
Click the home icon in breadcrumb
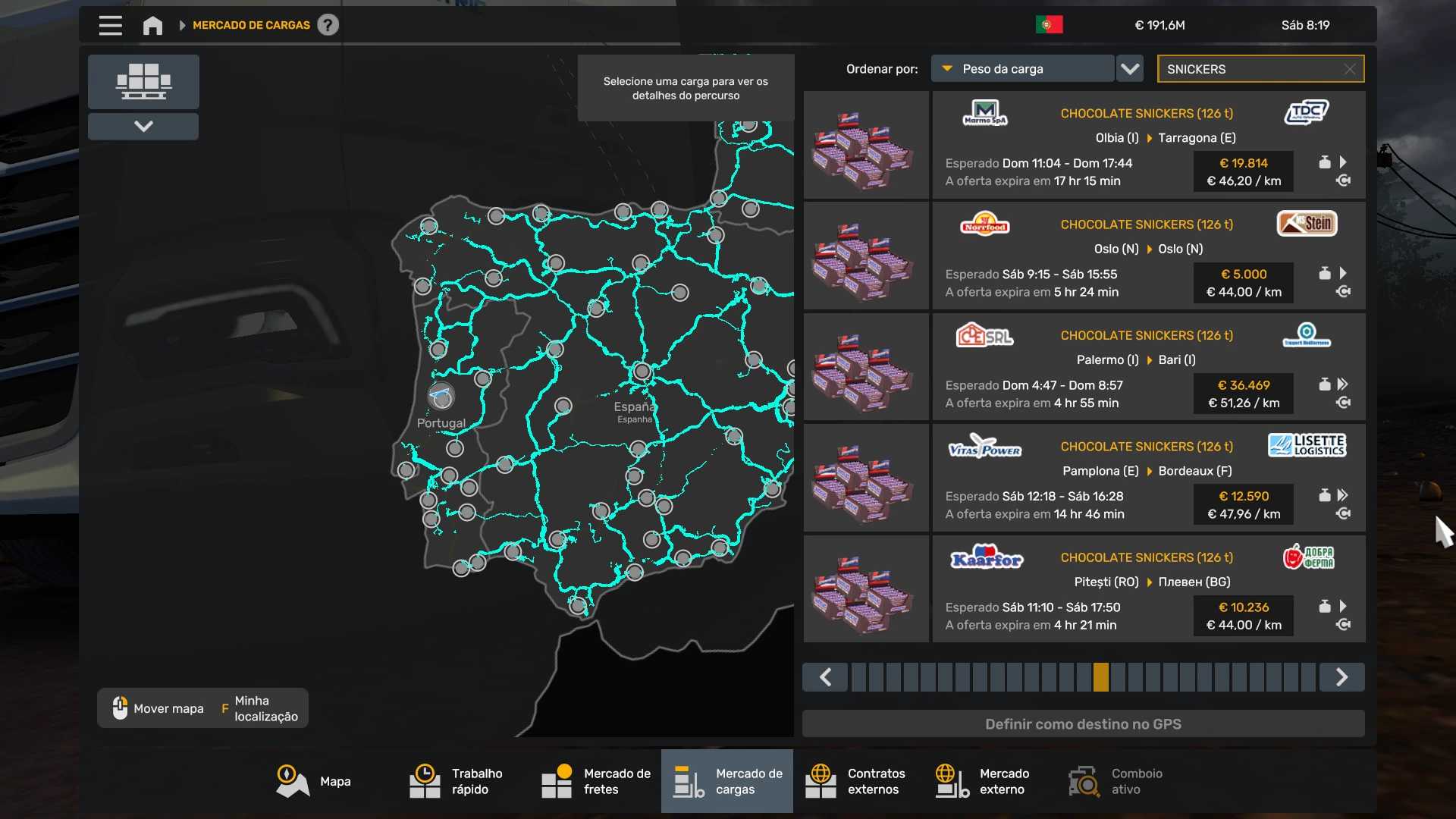tap(152, 25)
